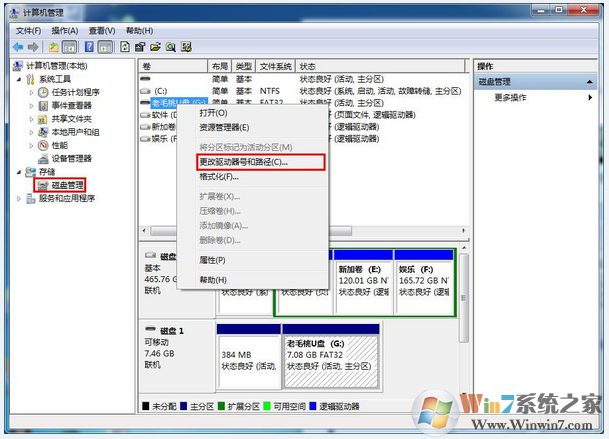Image resolution: width=609 pixels, height=439 pixels.
Task: Click the 类型 column header
Action: pyautogui.click(x=244, y=66)
